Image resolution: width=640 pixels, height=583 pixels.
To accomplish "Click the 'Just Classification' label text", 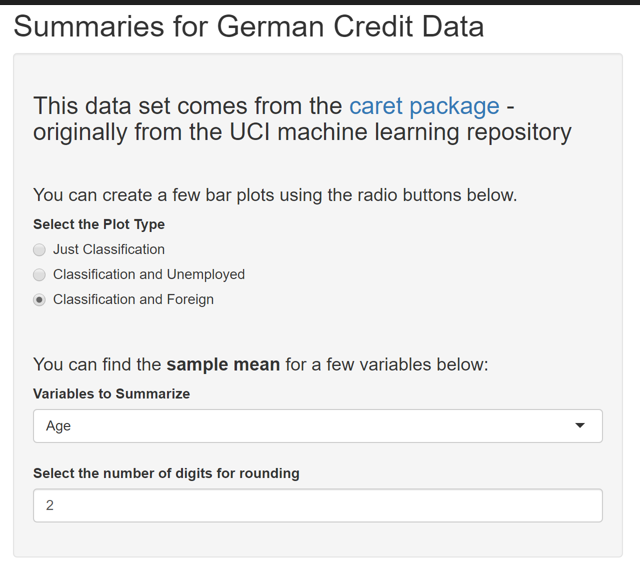I will [109, 249].
